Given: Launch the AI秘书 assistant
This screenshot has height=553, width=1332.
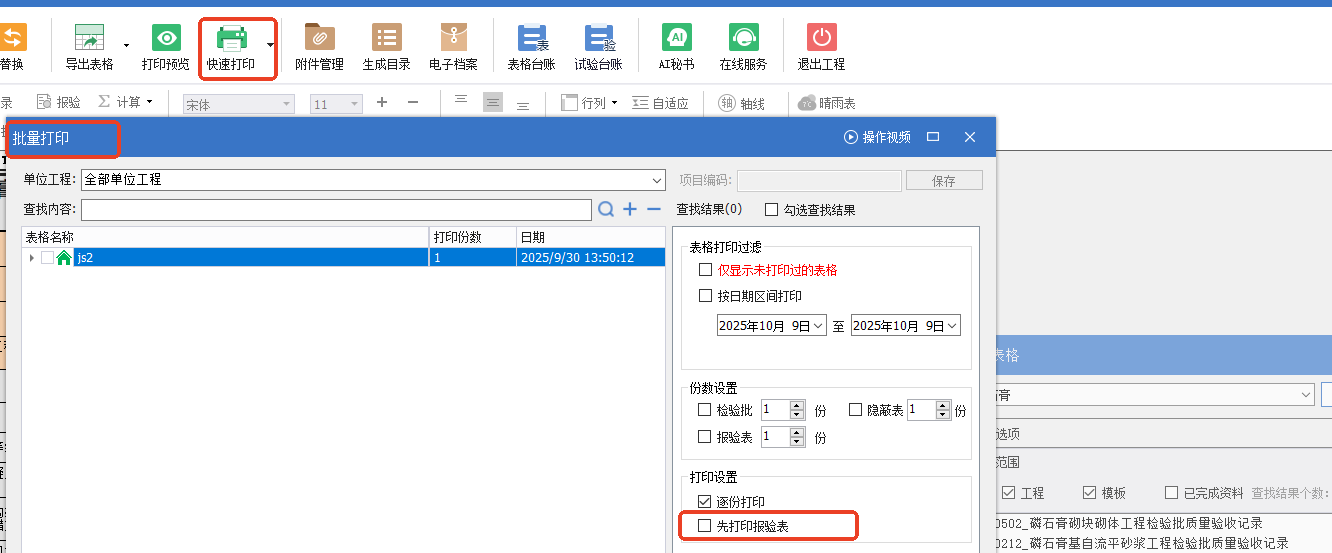Looking at the screenshot, I should tap(676, 39).
